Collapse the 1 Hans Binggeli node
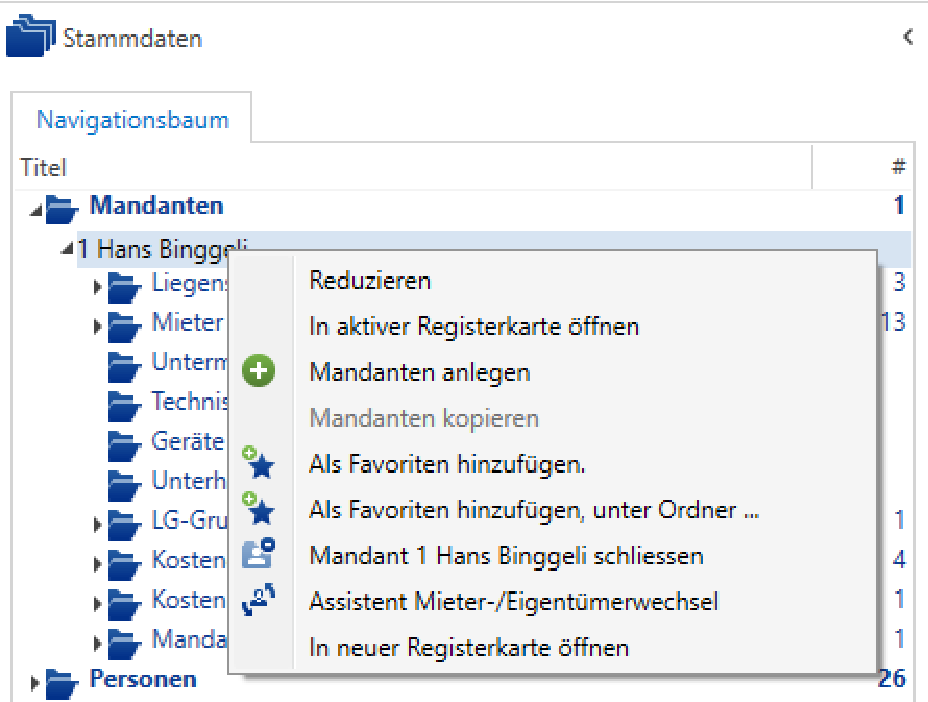This screenshot has width=928, height=702. pos(67,248)
